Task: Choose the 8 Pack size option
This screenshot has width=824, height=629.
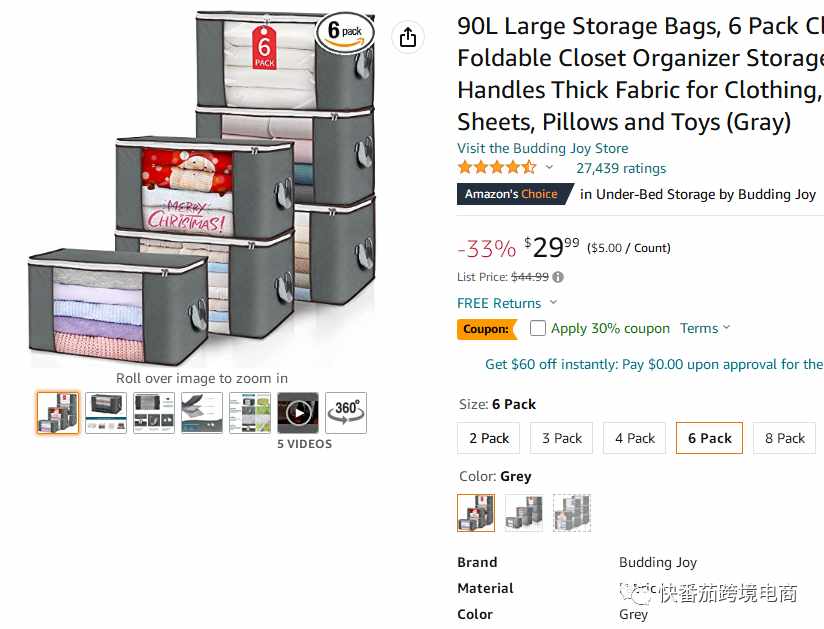Action: 785,438
